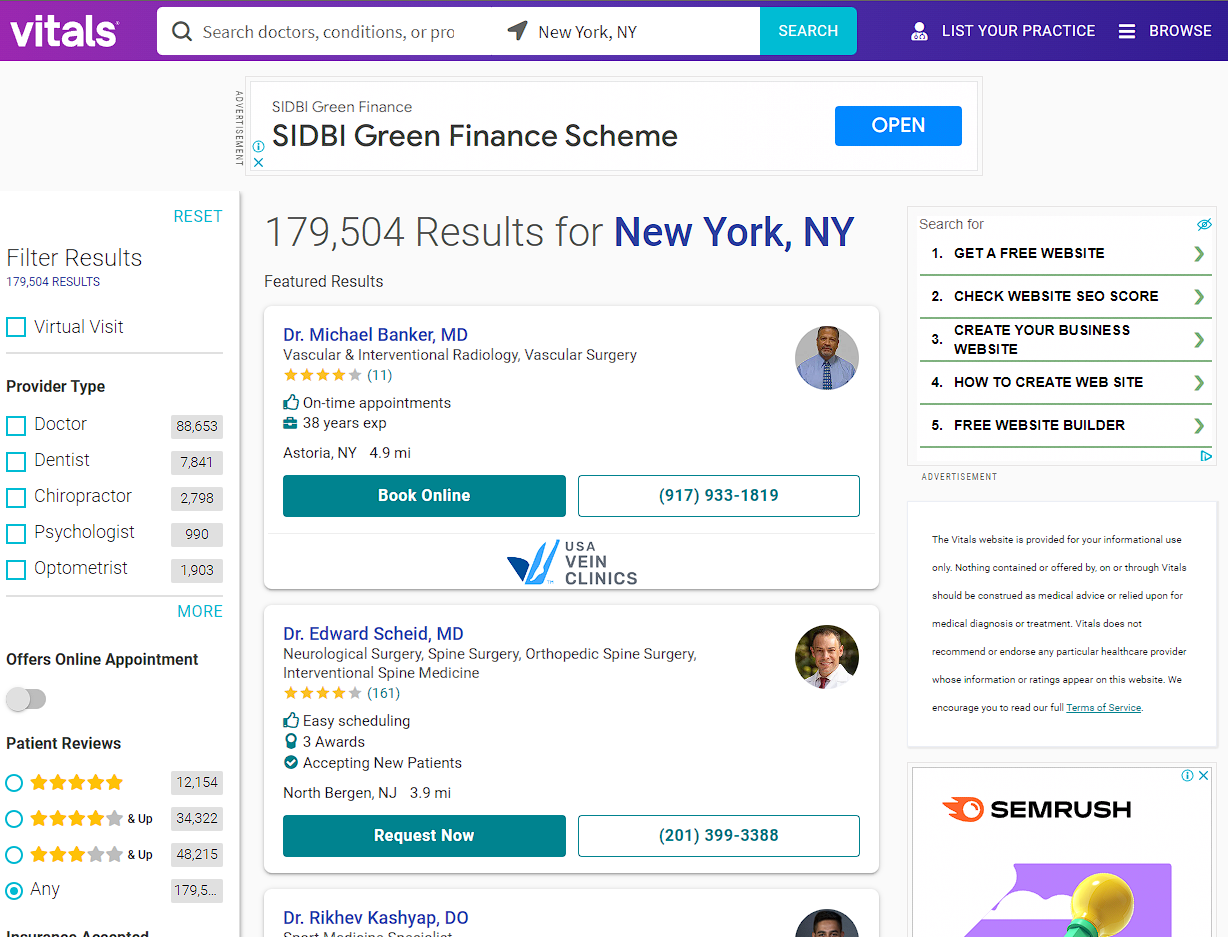Click Dr. Edward Scheid's star rating
1228x937 pixels.
[322, 693]
